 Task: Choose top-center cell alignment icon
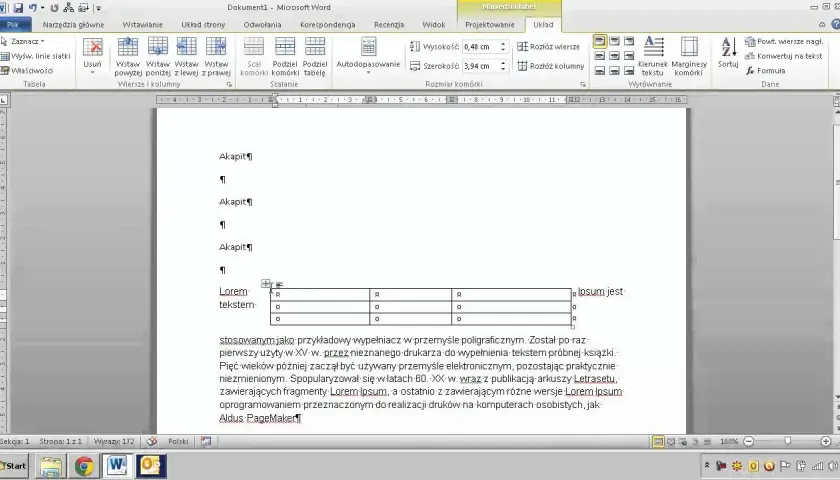point(614,41)
